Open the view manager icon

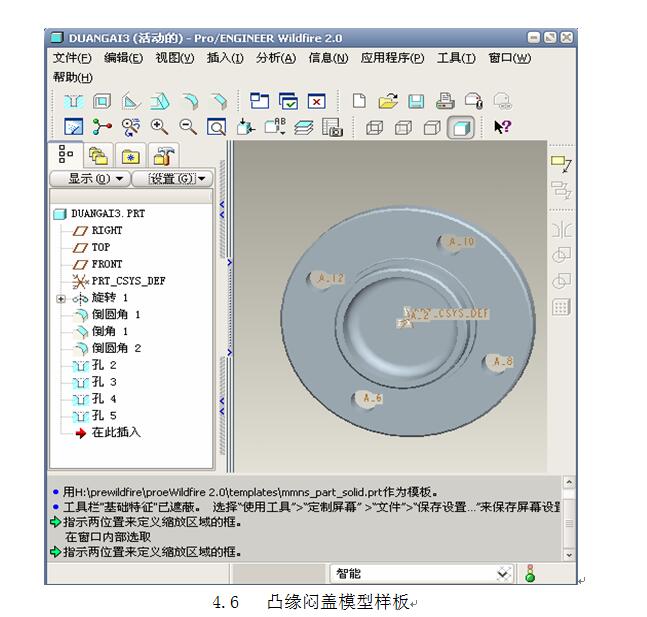(x=332, y=127)
